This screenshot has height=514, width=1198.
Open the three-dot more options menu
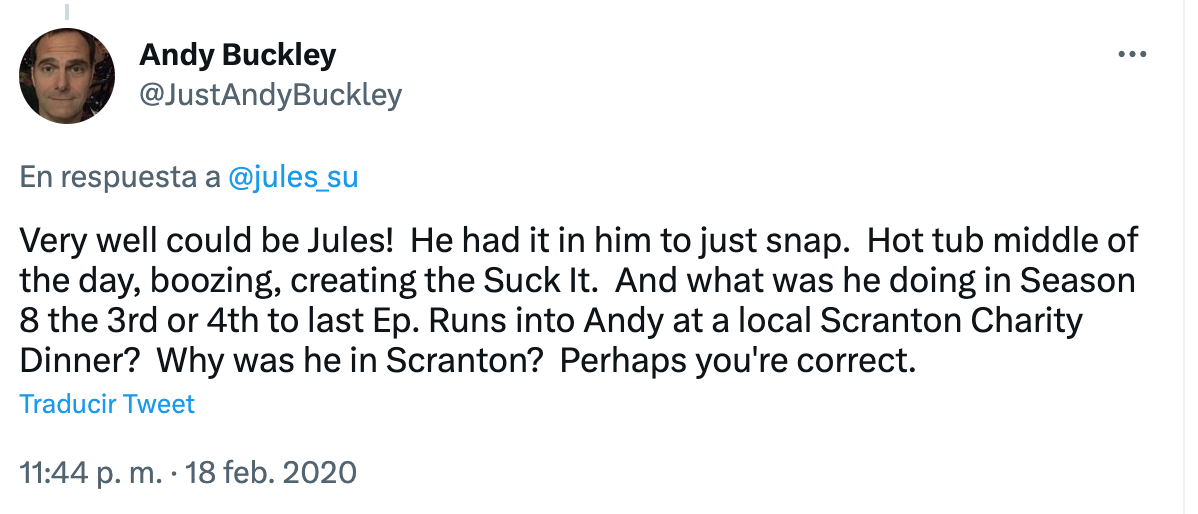(1131, 54)
